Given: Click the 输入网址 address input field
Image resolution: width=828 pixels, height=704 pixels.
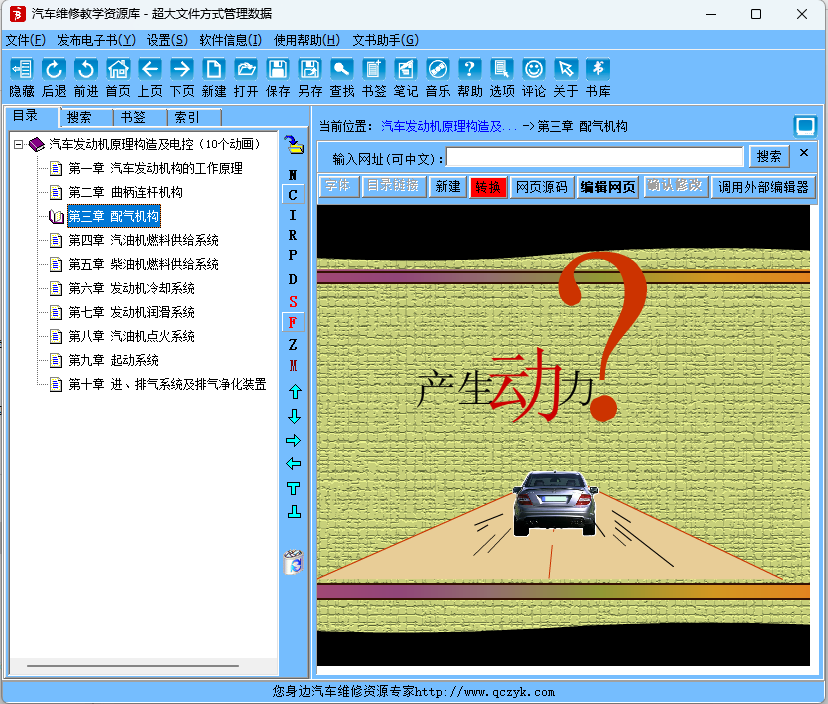Looking at the screenshot, I should 595,157.
